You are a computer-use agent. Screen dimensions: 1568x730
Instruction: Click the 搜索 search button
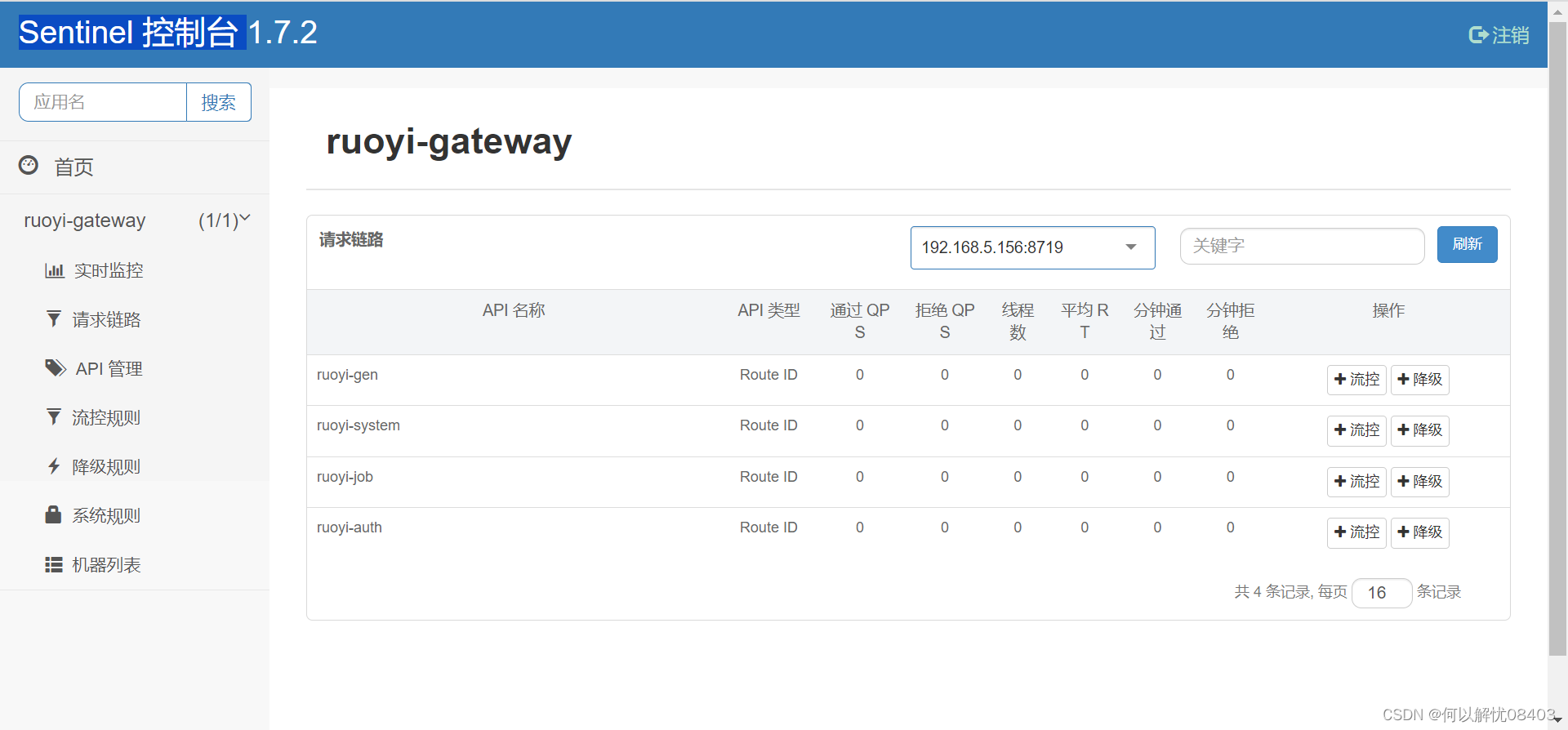click(219, 102)
